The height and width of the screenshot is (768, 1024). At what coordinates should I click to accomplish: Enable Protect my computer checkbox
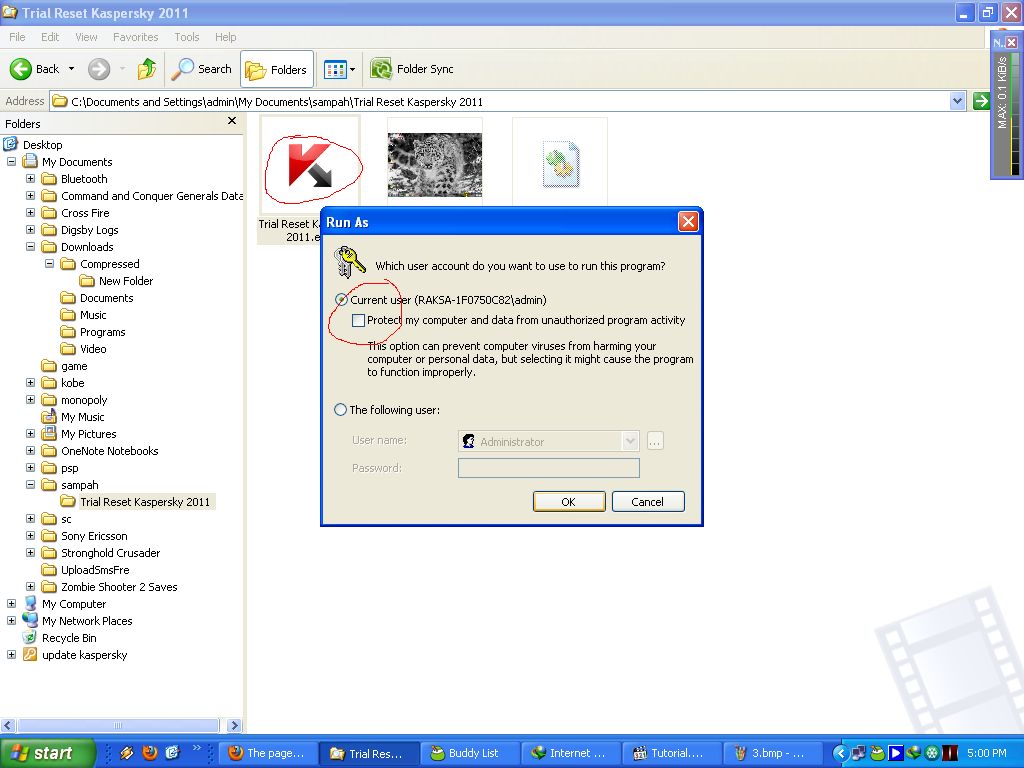click(x=358, y=320)
